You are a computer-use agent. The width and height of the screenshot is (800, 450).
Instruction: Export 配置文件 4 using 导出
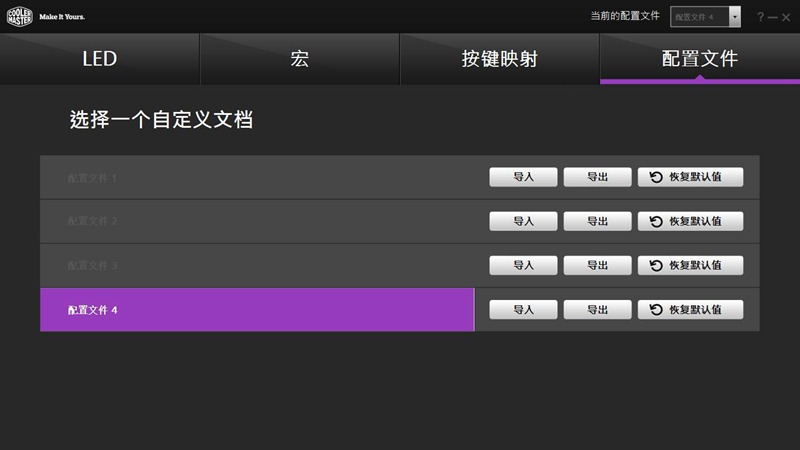pos(598,310)
